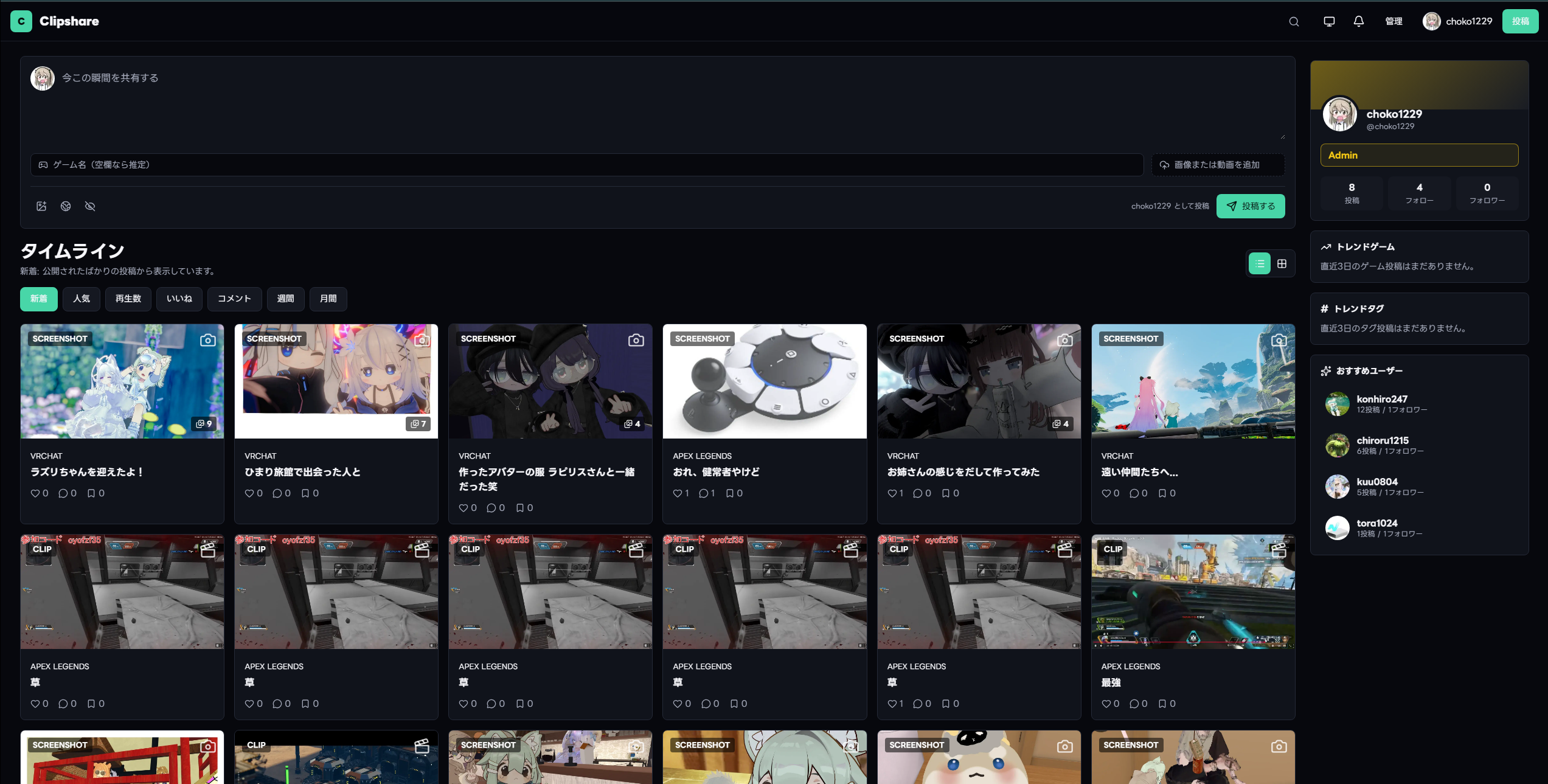Like the post ラズリちゃんを迎えたよ！
The width and height of the screenshot is (1548, 784).
click(x=35, y=493)
